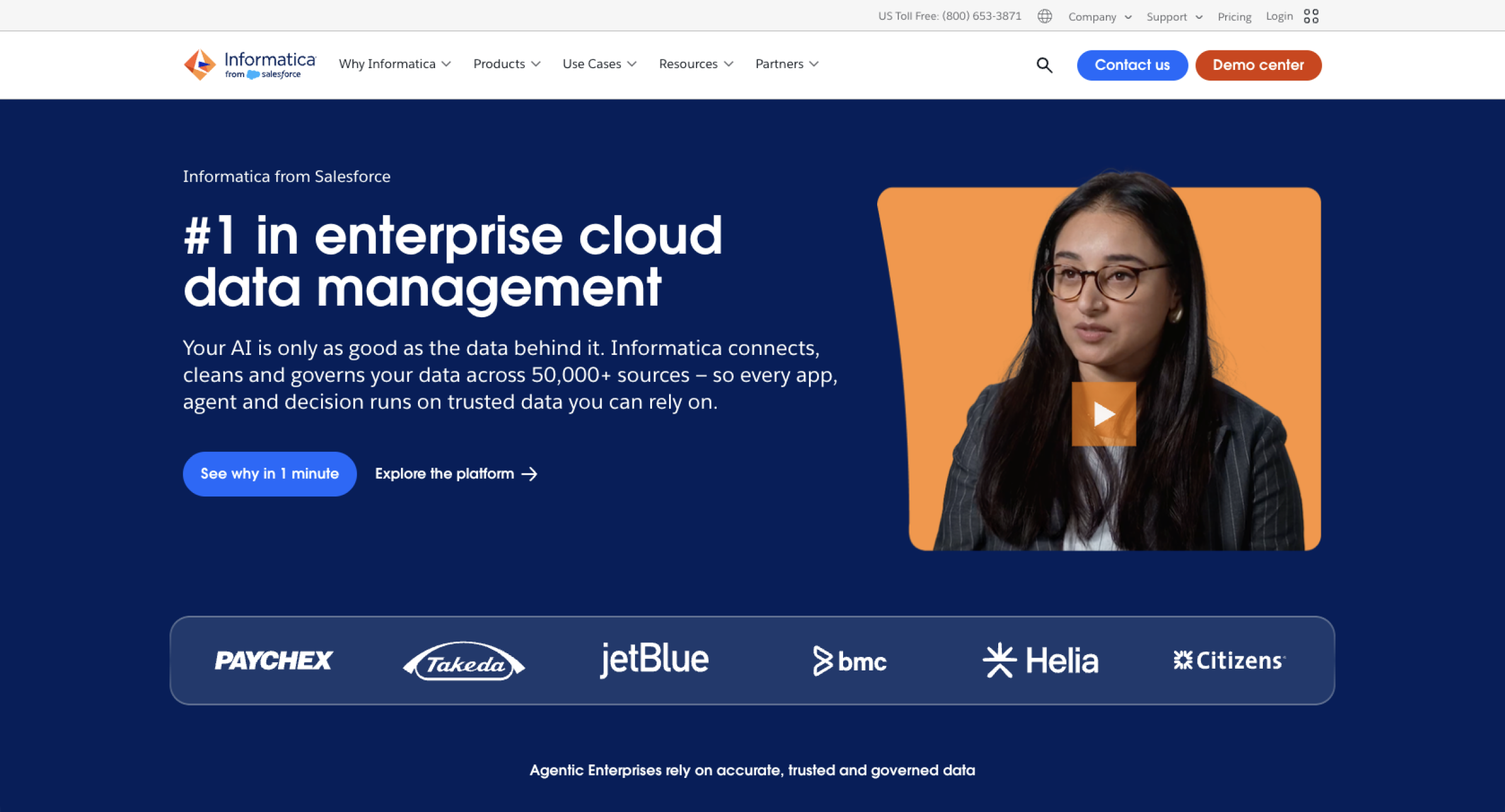Follow the Explore the platform link

pos(456,474)
